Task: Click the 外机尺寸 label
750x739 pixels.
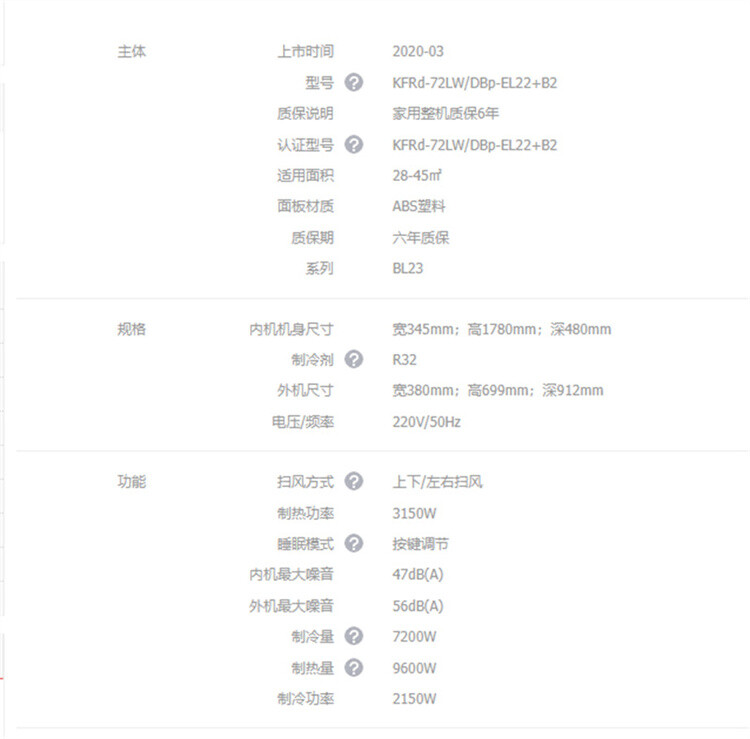Action: click(305, 390)
